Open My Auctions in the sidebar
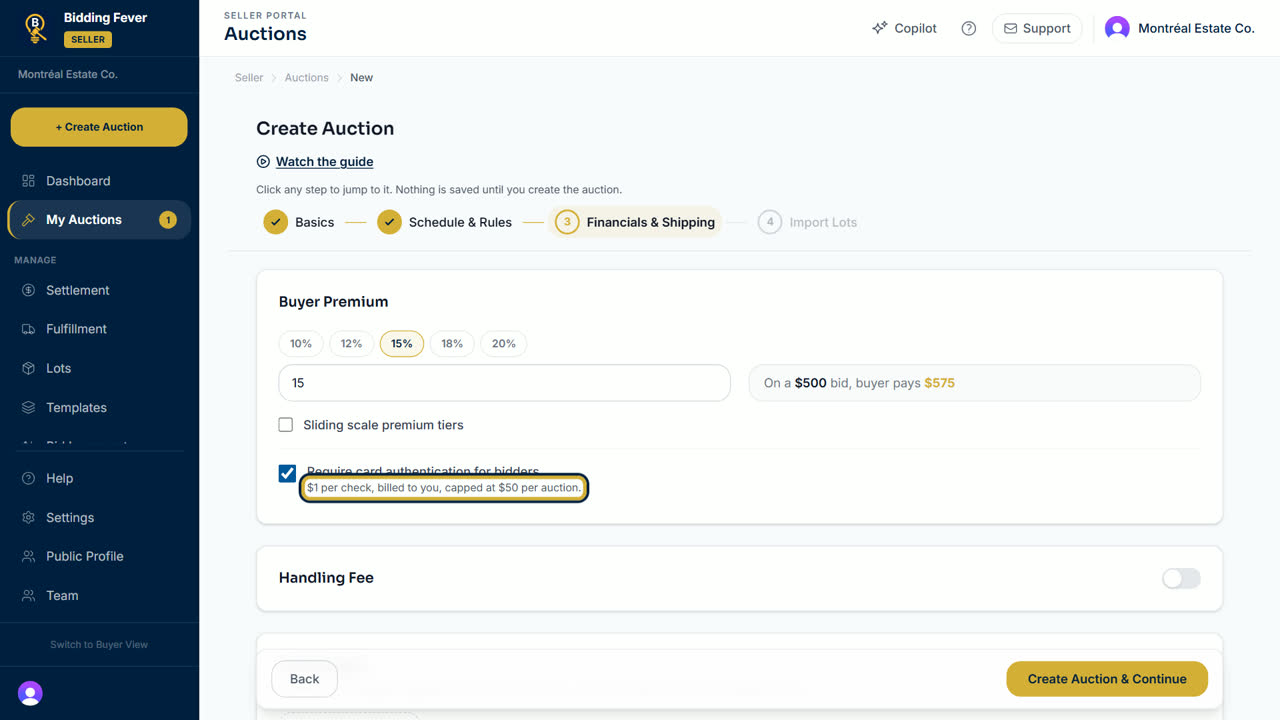1280x720 pixels. [x=99, y=220]
